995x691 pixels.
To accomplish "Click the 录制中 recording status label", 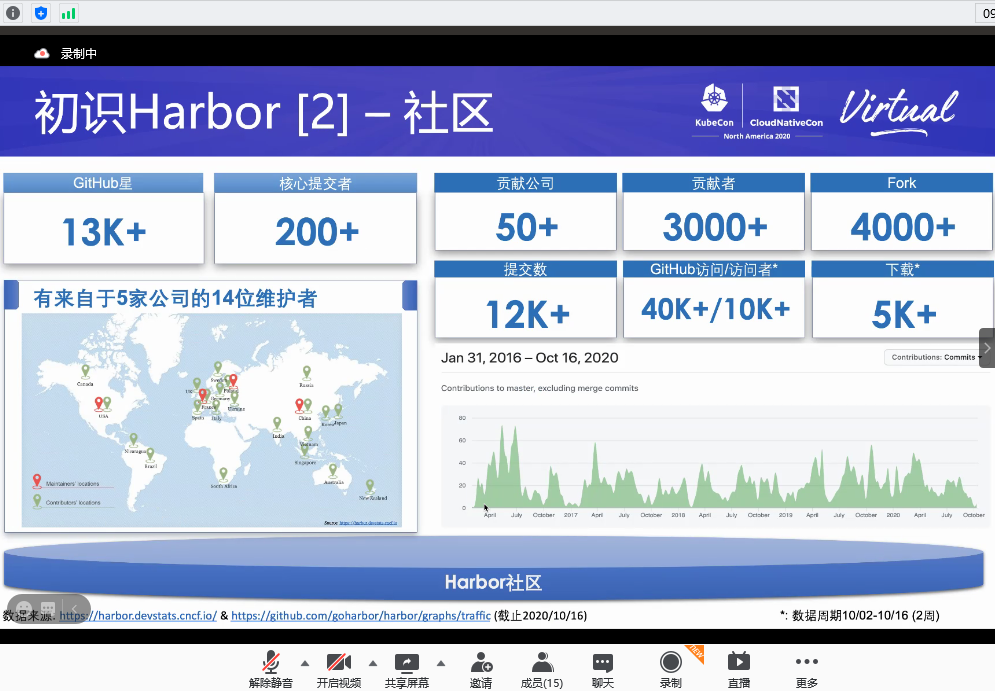I will tap(79, 53).
